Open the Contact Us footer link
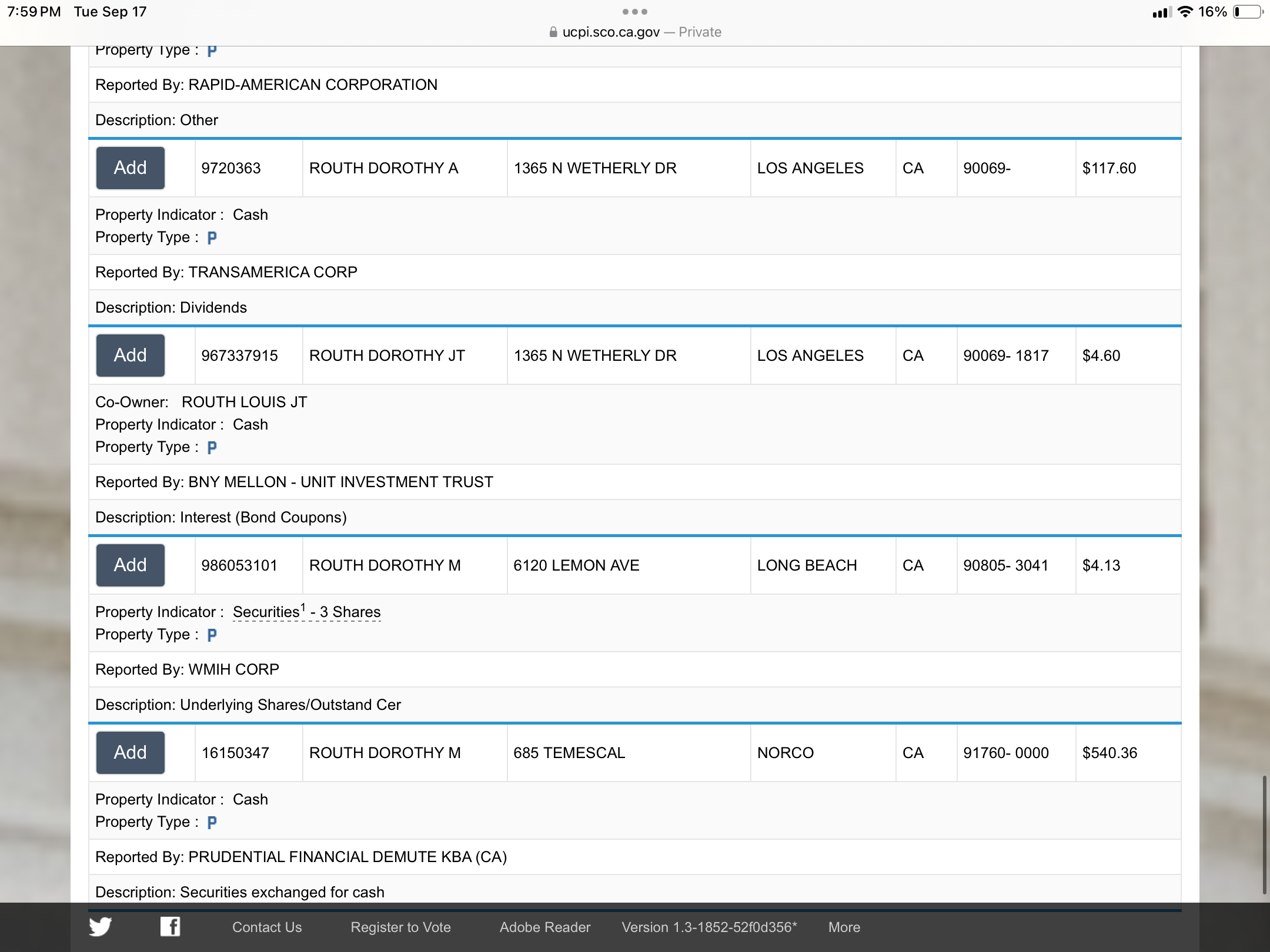 click(267, 927)
